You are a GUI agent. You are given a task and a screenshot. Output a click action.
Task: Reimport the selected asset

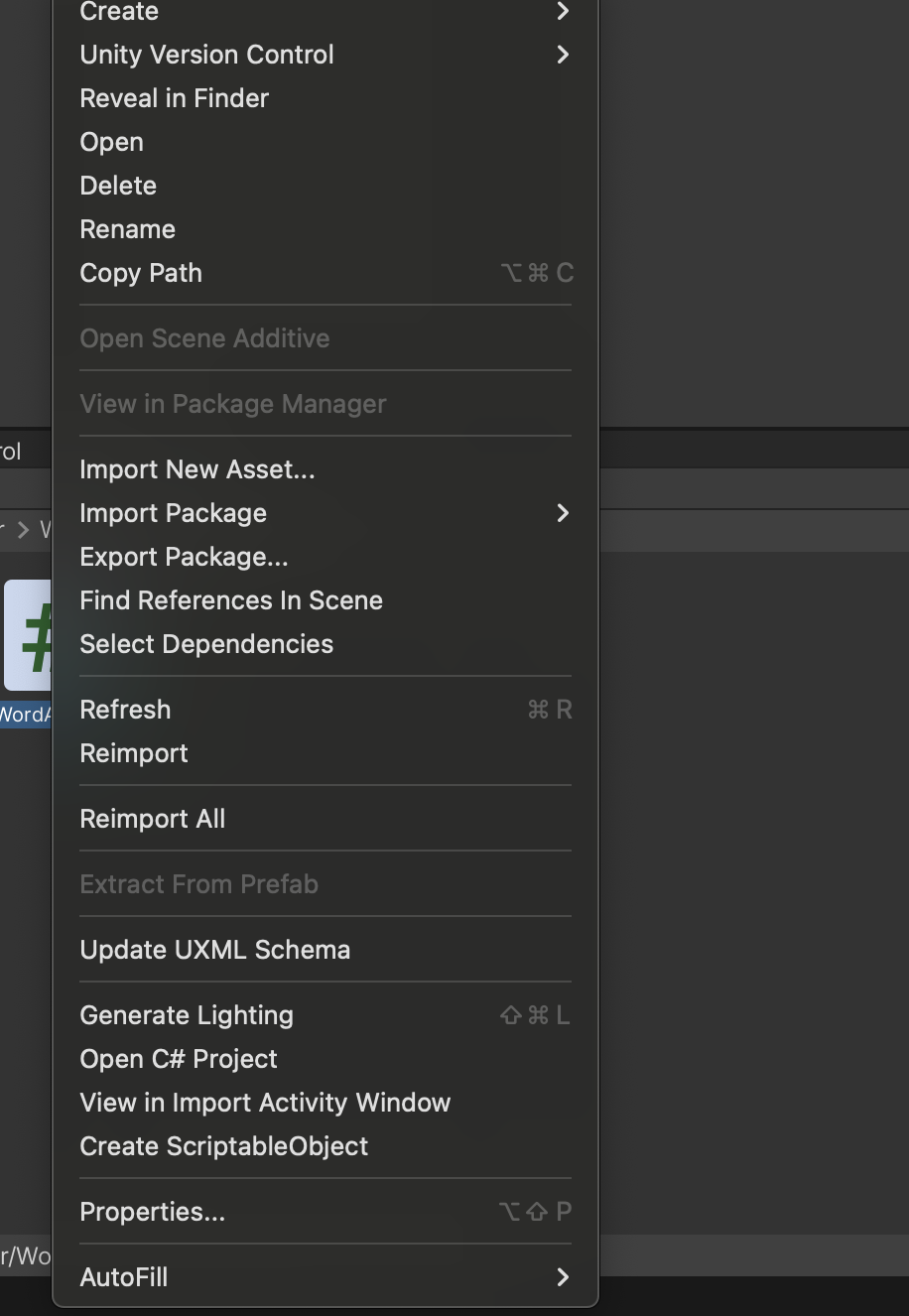tap(133, 753)
